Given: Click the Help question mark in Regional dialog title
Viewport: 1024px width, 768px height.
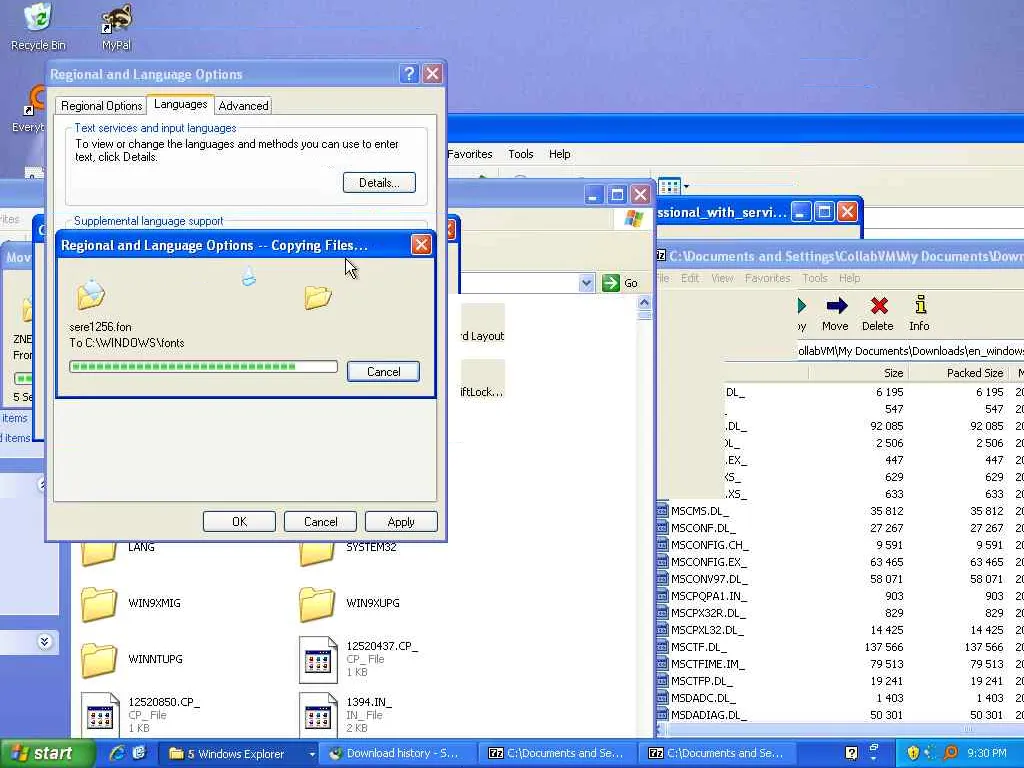Looking at the screenshot, I should [x=409, y=74].
